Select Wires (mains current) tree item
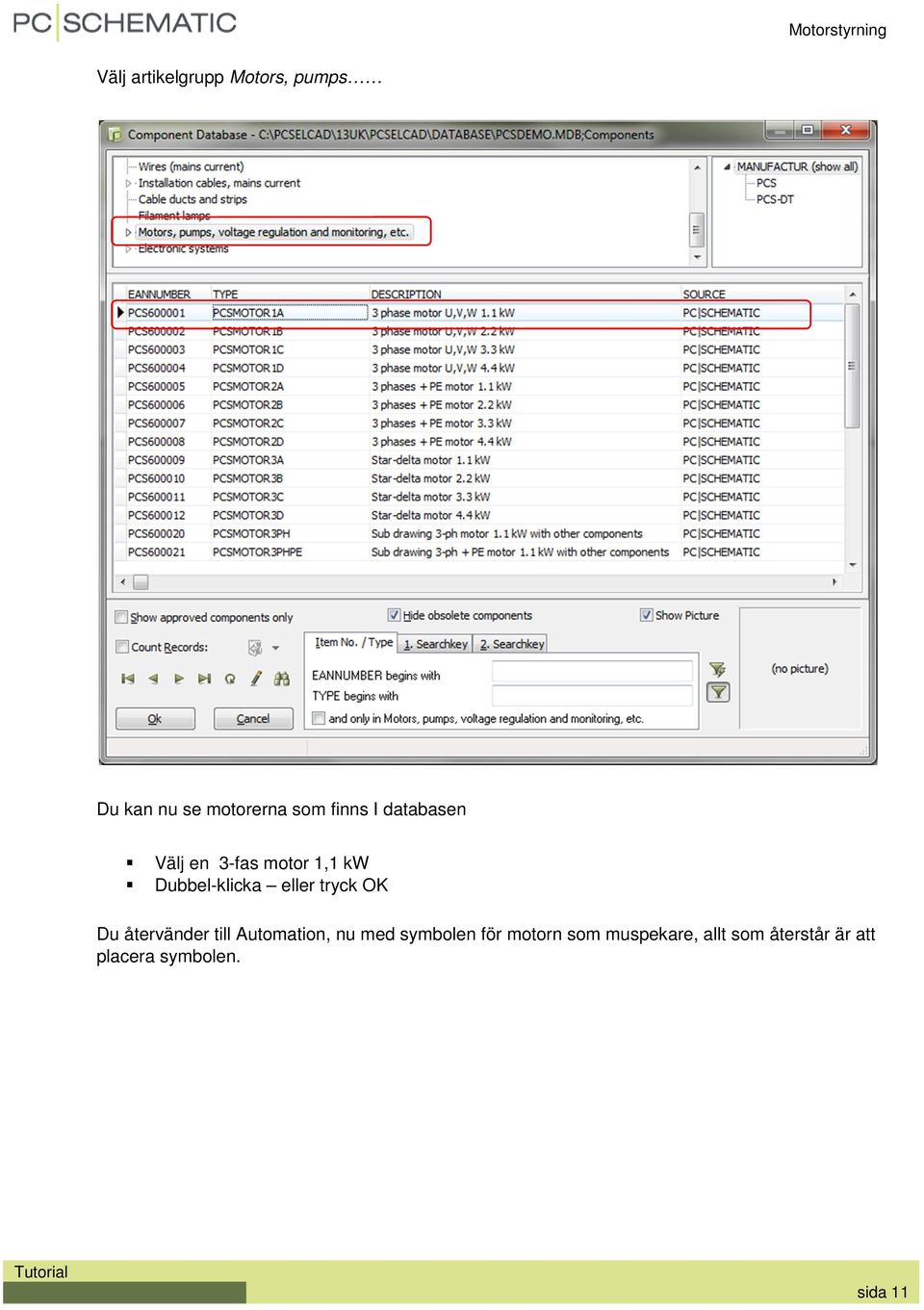Screen dimensions: 924x1310 [x=191, y=167]
